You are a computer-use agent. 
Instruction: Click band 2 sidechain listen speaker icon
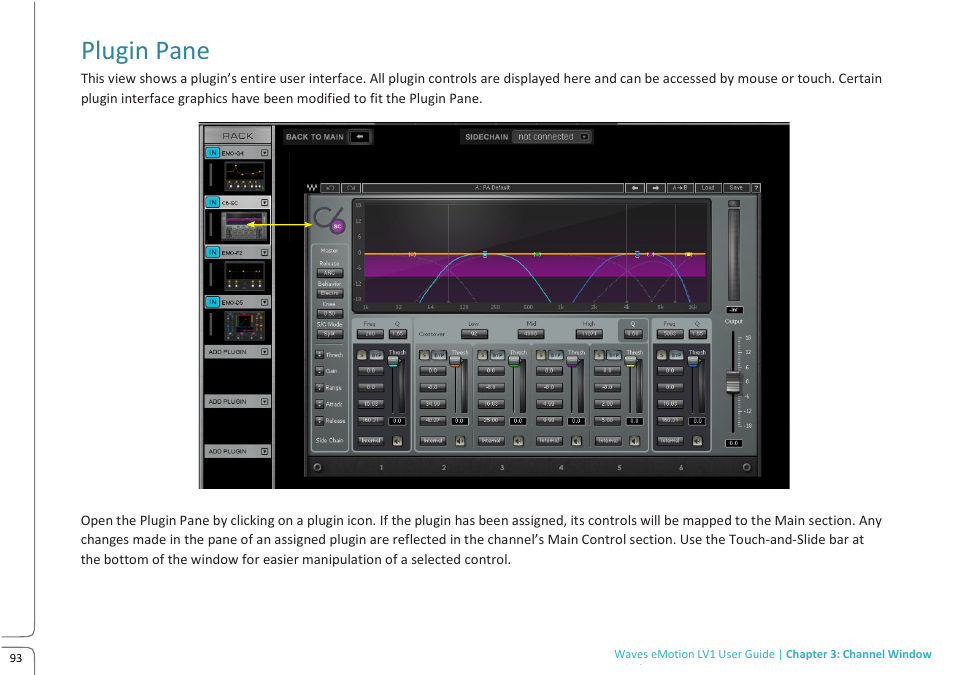(x=460, y=441)
